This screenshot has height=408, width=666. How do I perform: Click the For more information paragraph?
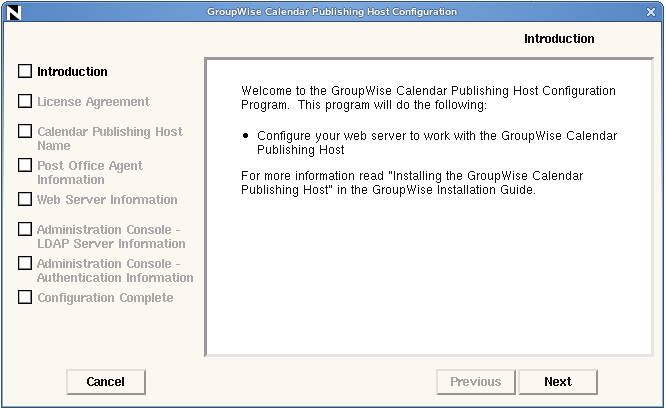point(412,183)
